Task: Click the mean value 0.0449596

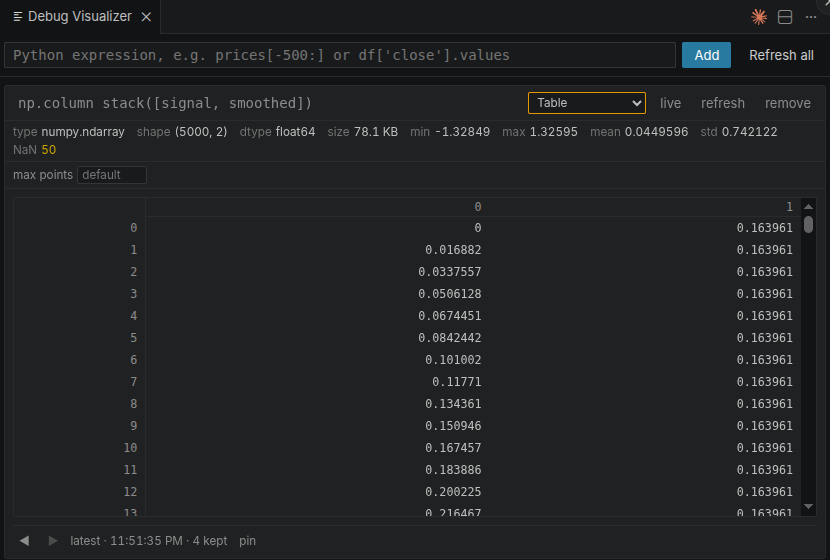Action: (x=656, y=132)
